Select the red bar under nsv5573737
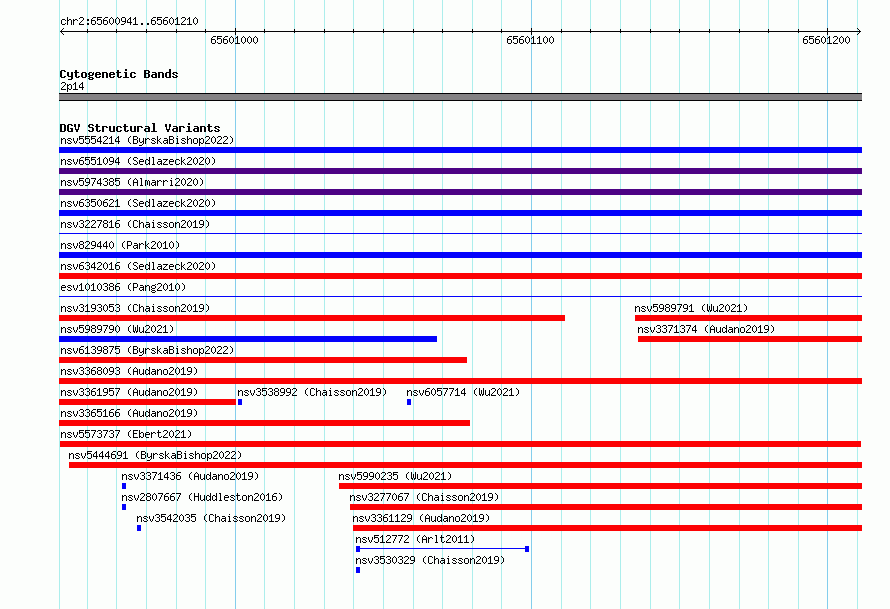This screenshot has width=890, height=609. coord(460,444)
